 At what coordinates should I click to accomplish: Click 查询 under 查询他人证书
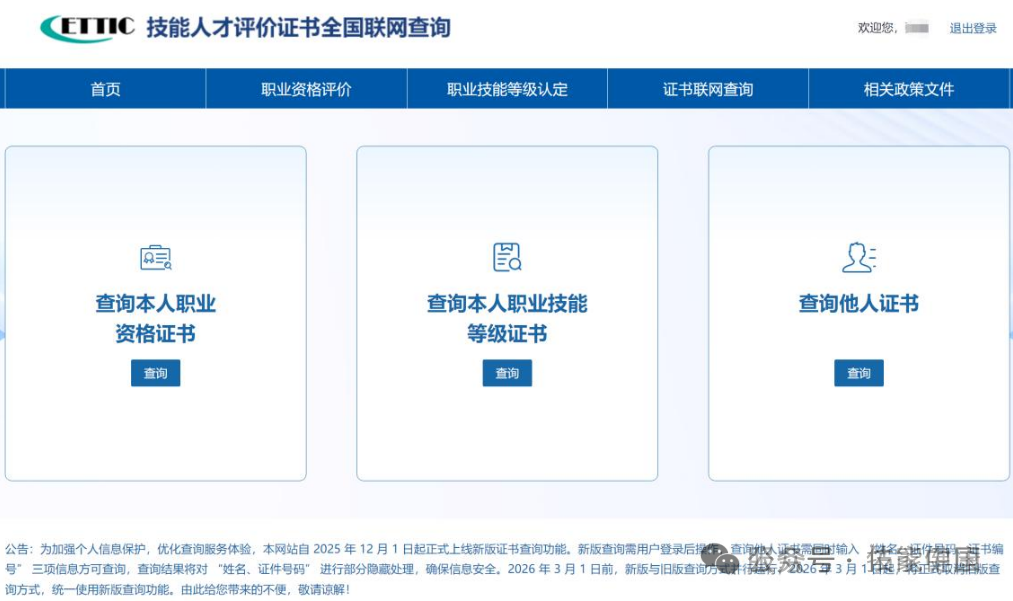coord(858,372)
